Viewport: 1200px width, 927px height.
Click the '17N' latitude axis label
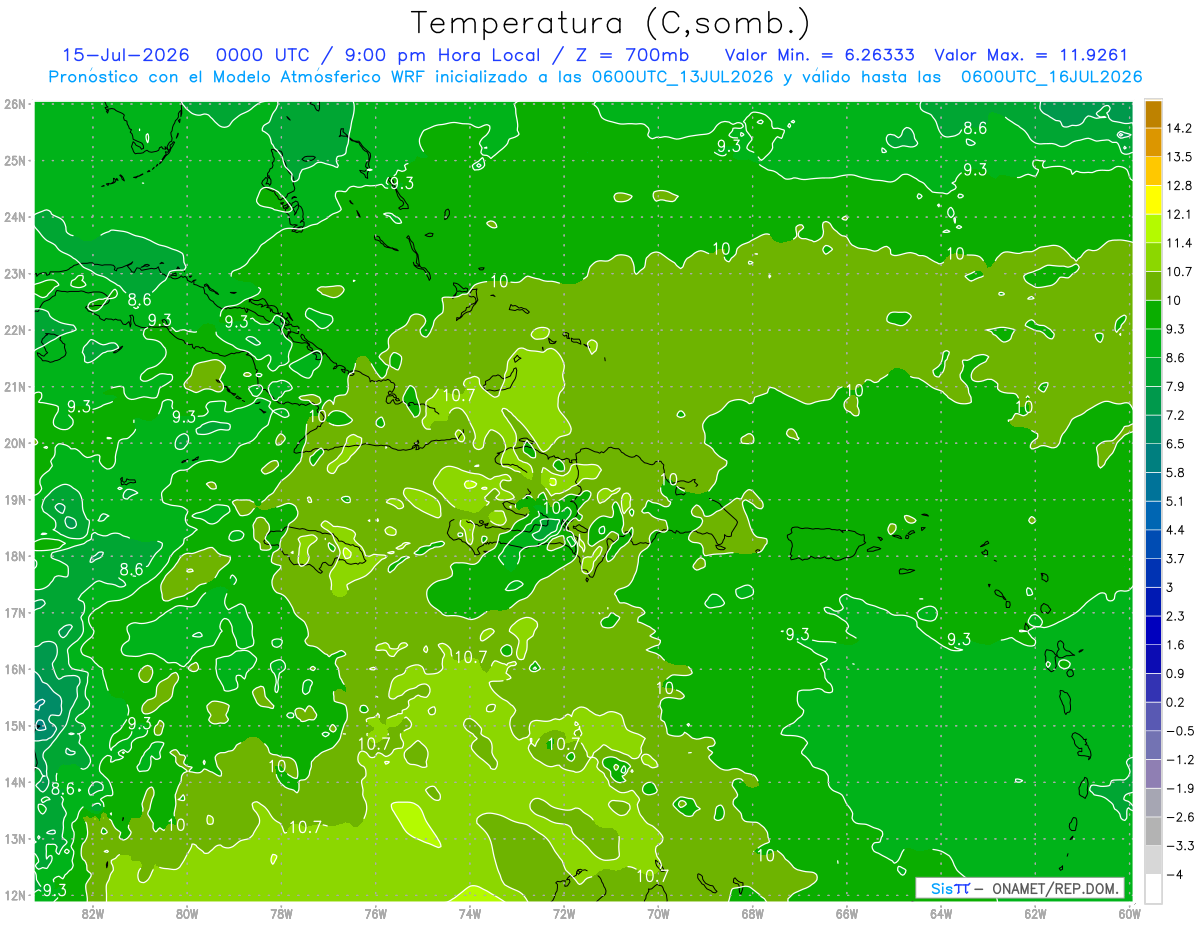[14, 612]
